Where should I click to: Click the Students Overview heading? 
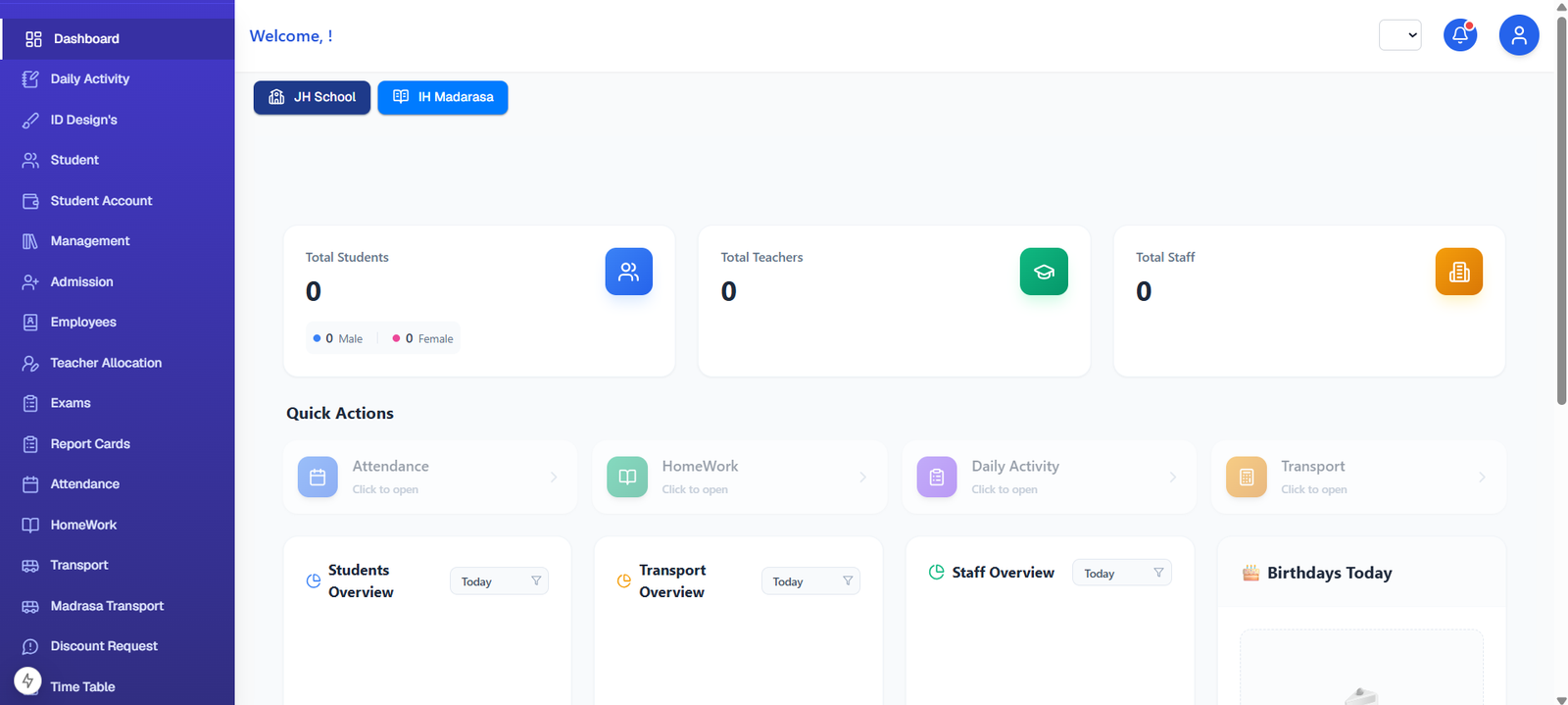pos(361,581)
